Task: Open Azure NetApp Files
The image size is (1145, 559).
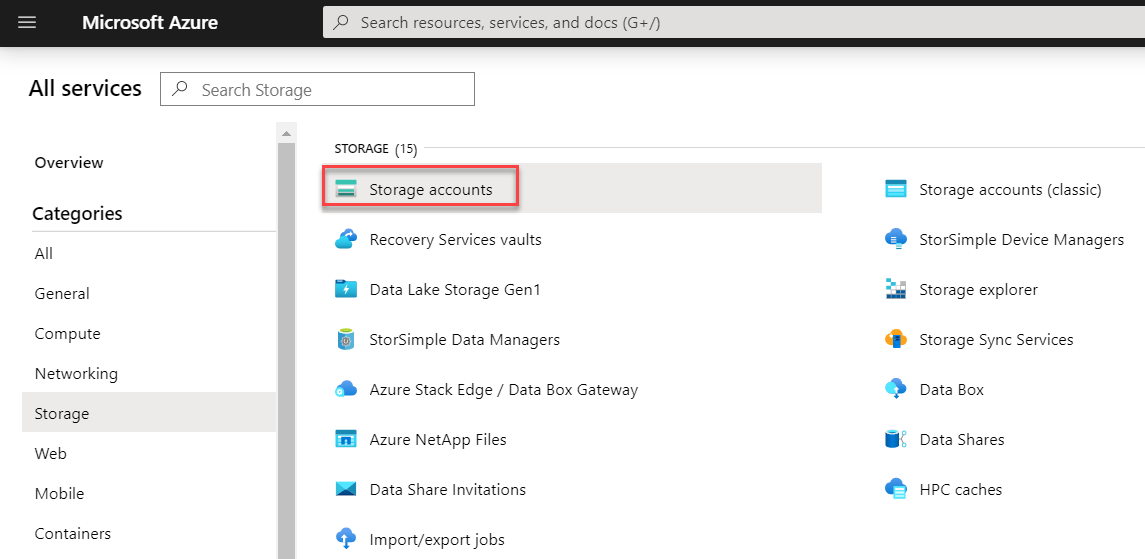Action: point(438,439)
